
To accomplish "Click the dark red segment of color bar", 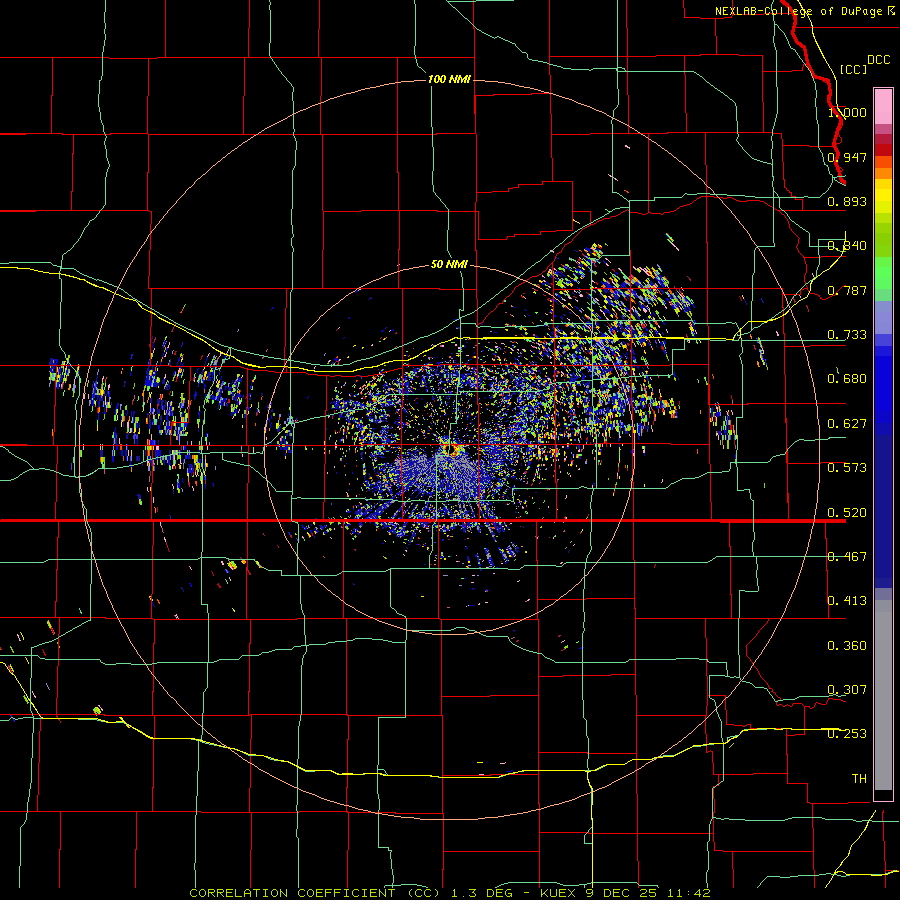I will point(883,149).
